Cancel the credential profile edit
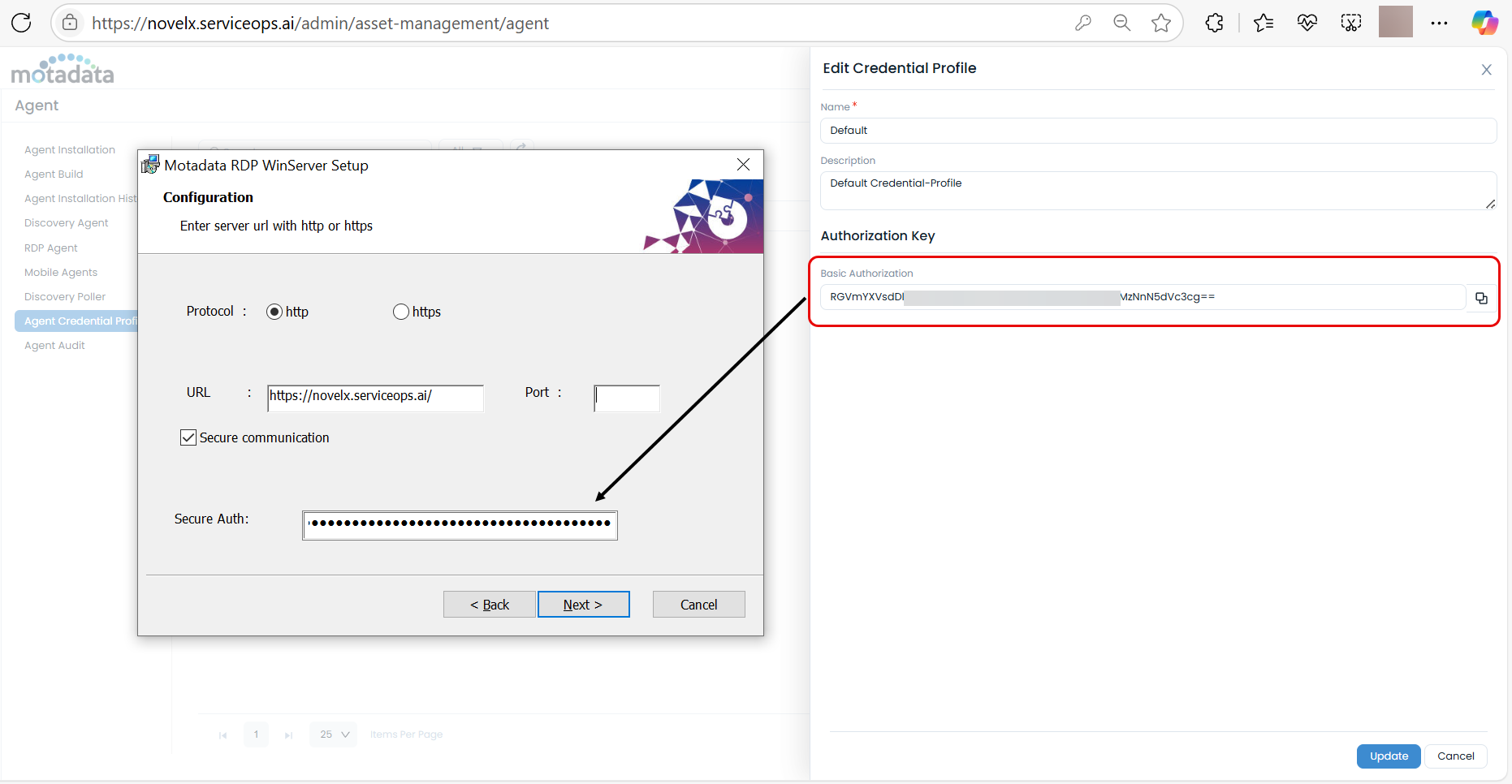The height and width of the screenshot is (784, 1512). [1456, 756]
